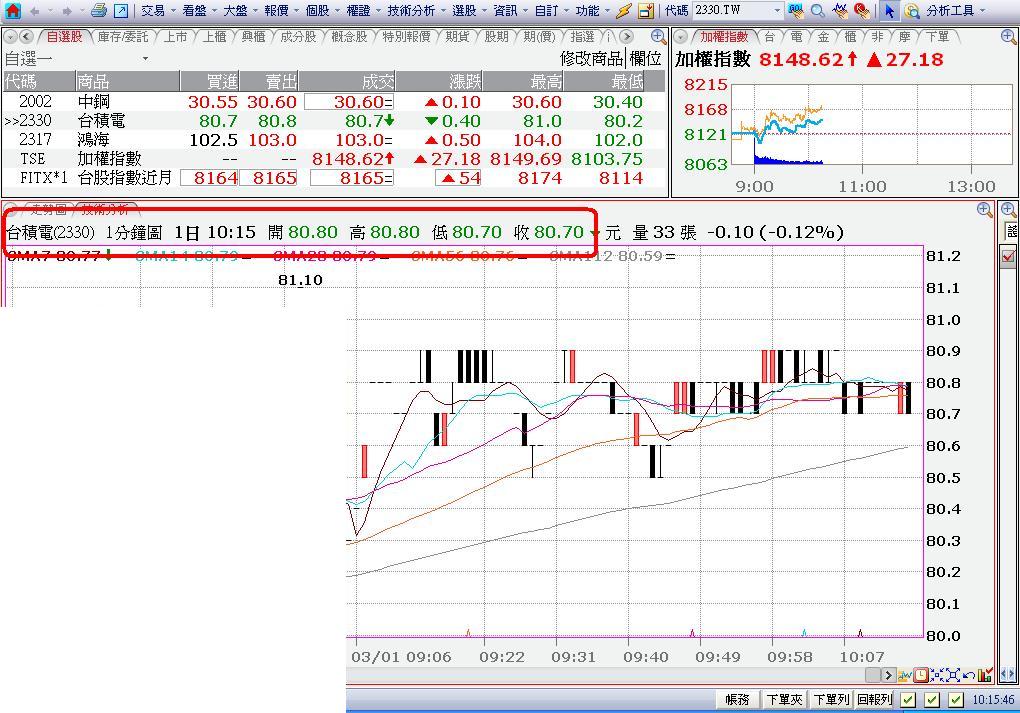This screenshot has height=713, width=1020.
Task: Select the 金 index tab
Action: 823,36
